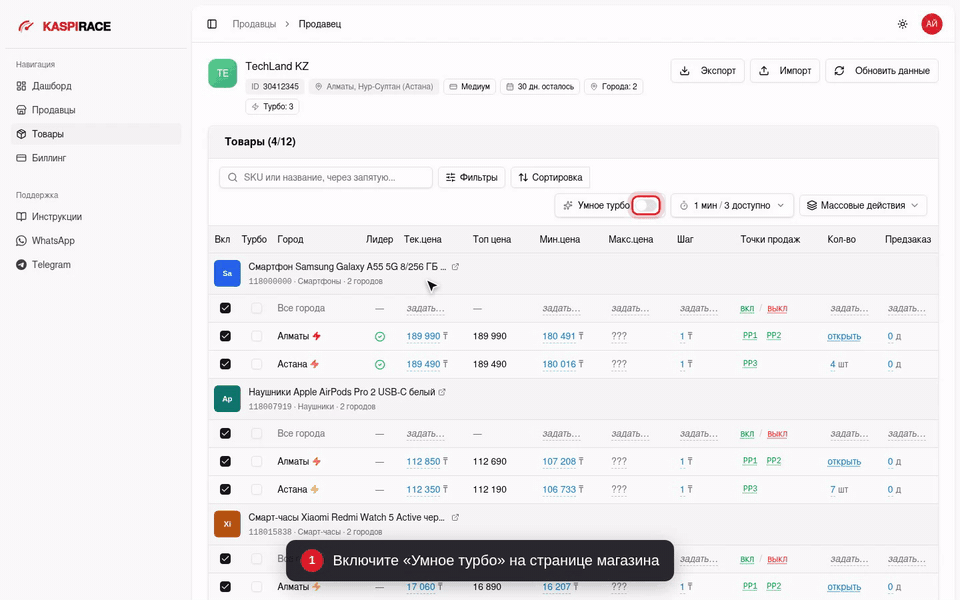Open the Фильтры panel
Viewport: 960px width, 600px height.
(x=471, y=178)
